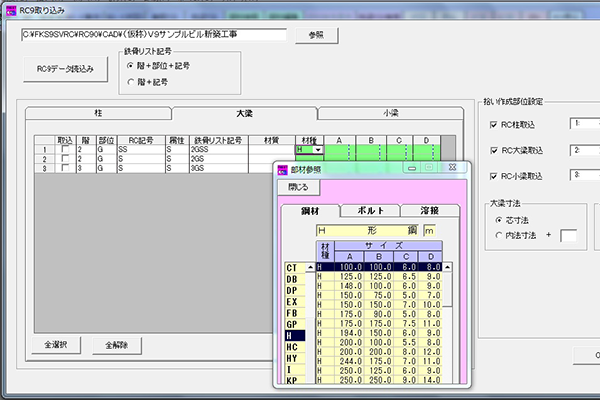Click the 全選択 button

point(56,345)
